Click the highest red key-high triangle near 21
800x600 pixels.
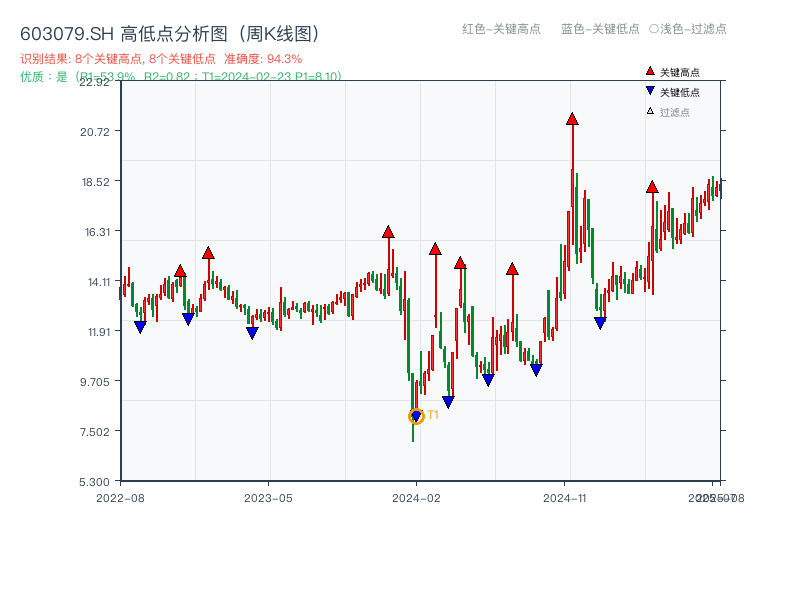pyautogui.click(x=572, y=119)
